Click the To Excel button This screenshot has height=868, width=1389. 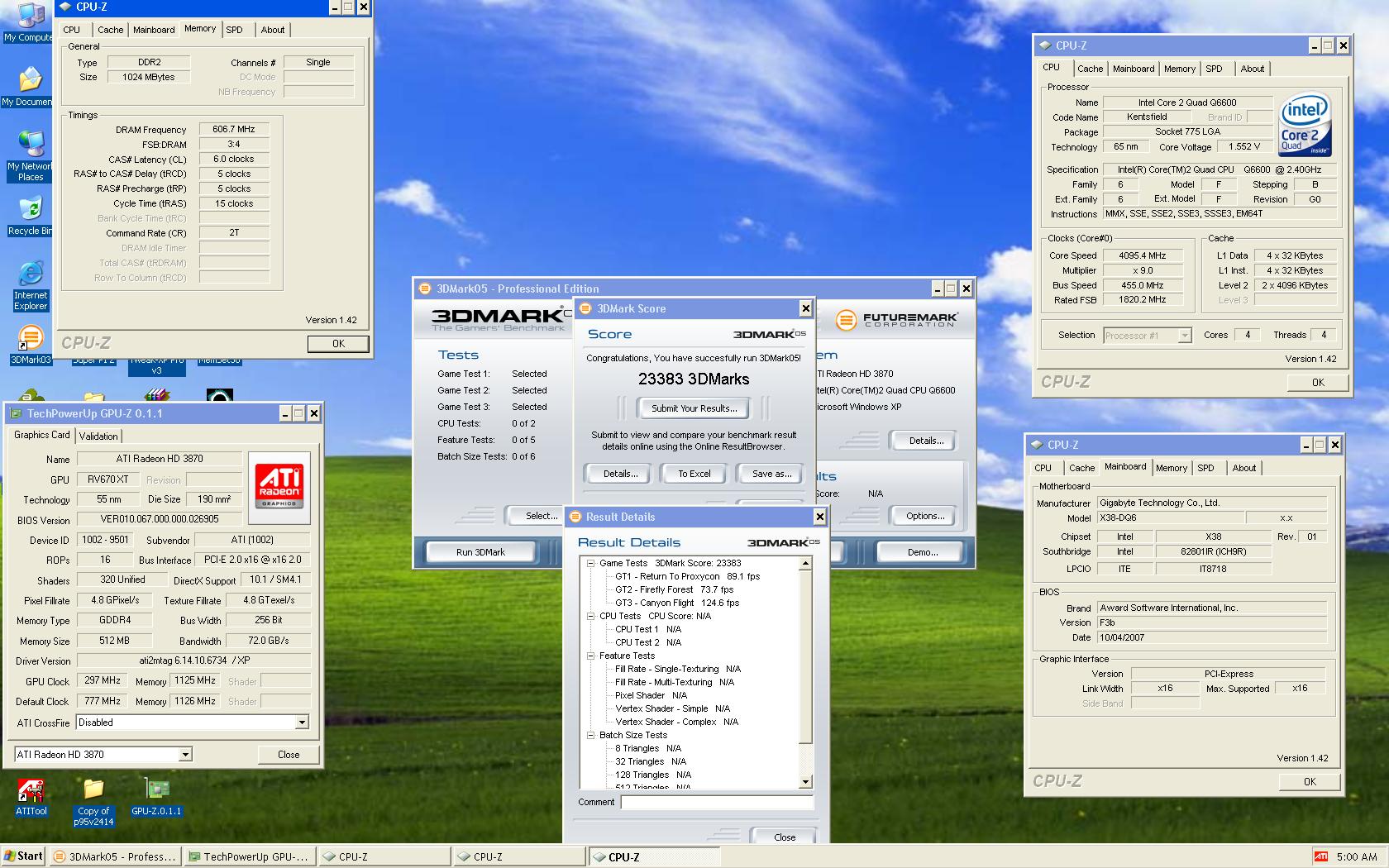click(694, 474)
